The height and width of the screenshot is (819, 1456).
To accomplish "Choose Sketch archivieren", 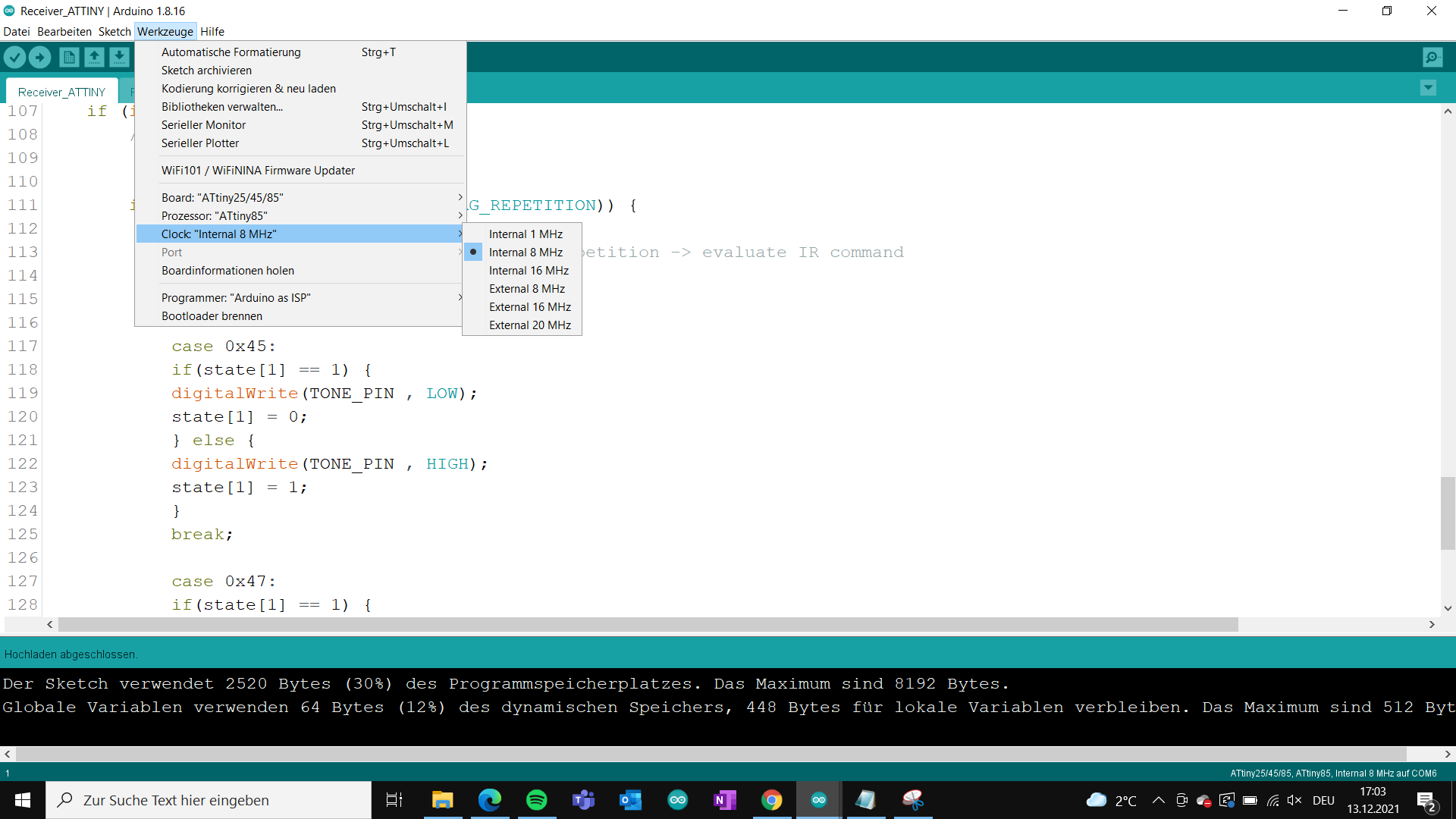I will click(300, 71).
